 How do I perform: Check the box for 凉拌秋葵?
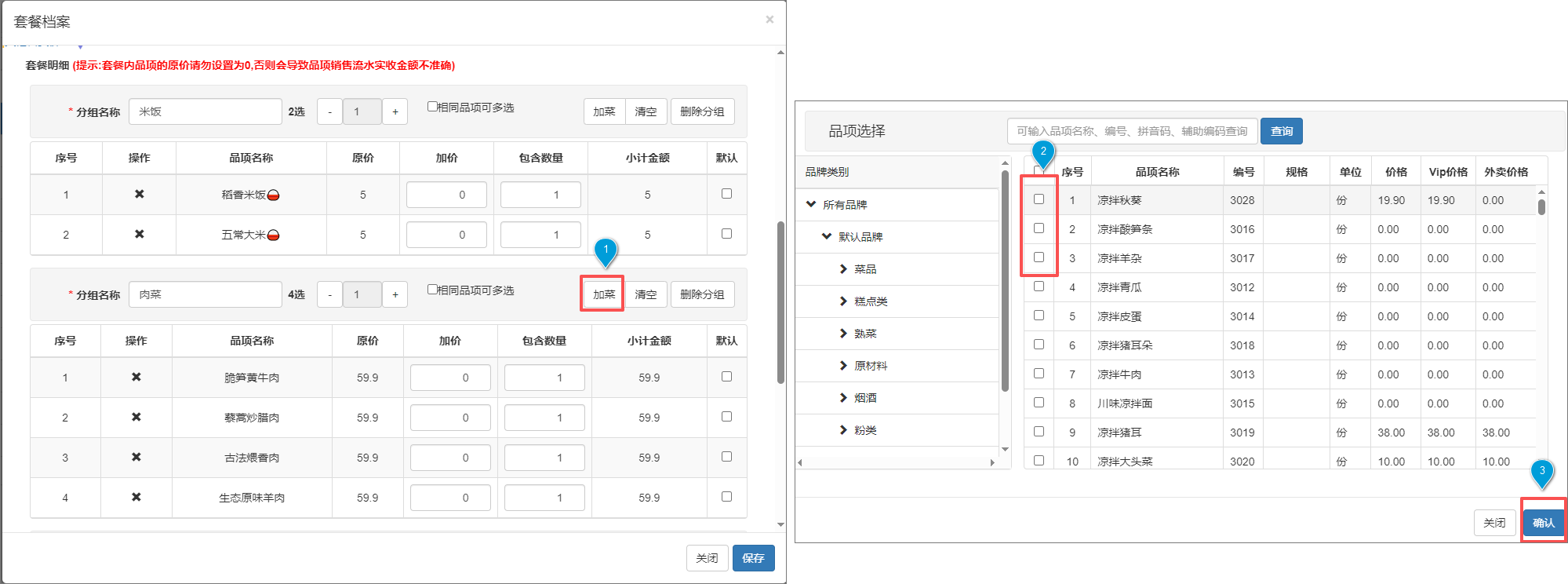coord(1039,199)
